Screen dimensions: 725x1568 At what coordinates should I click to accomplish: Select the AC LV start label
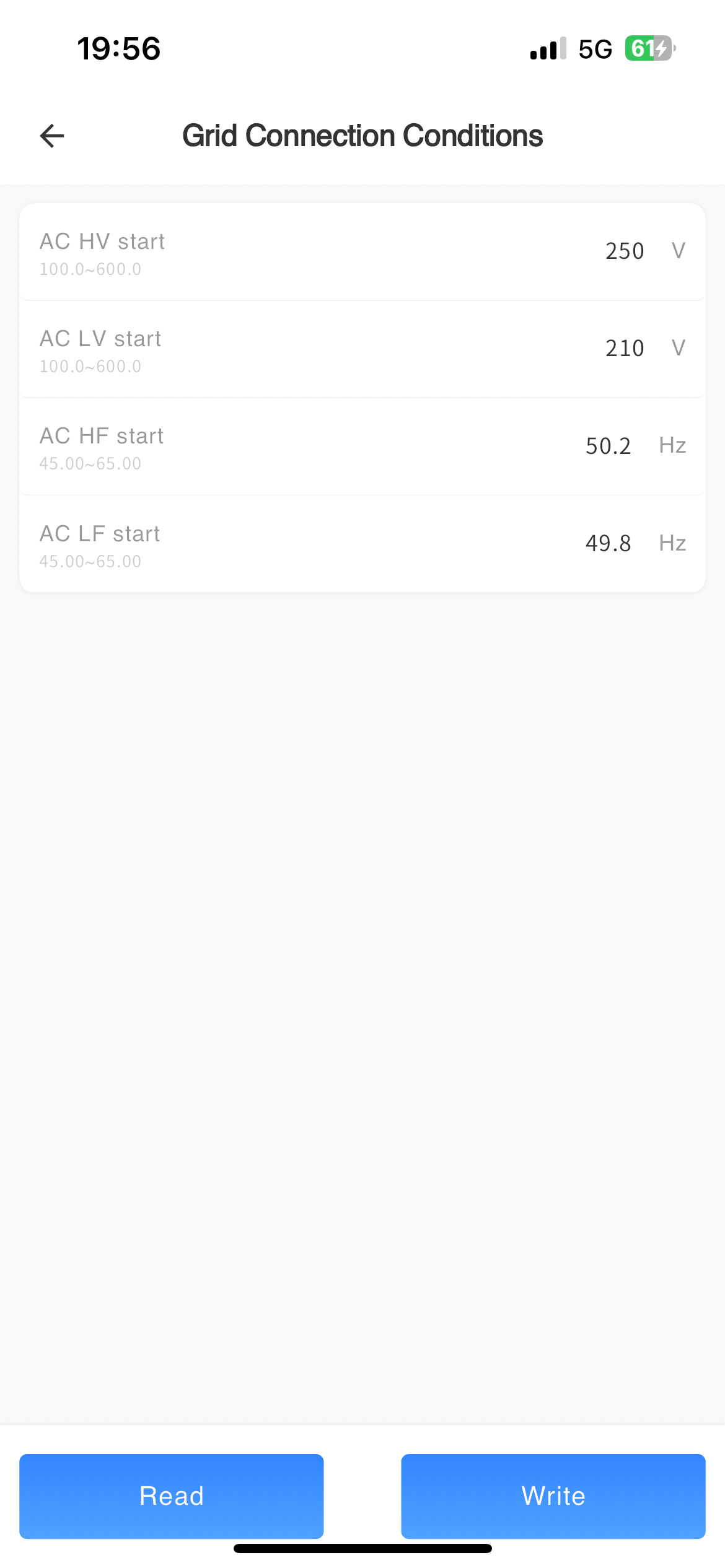(100, 339)
